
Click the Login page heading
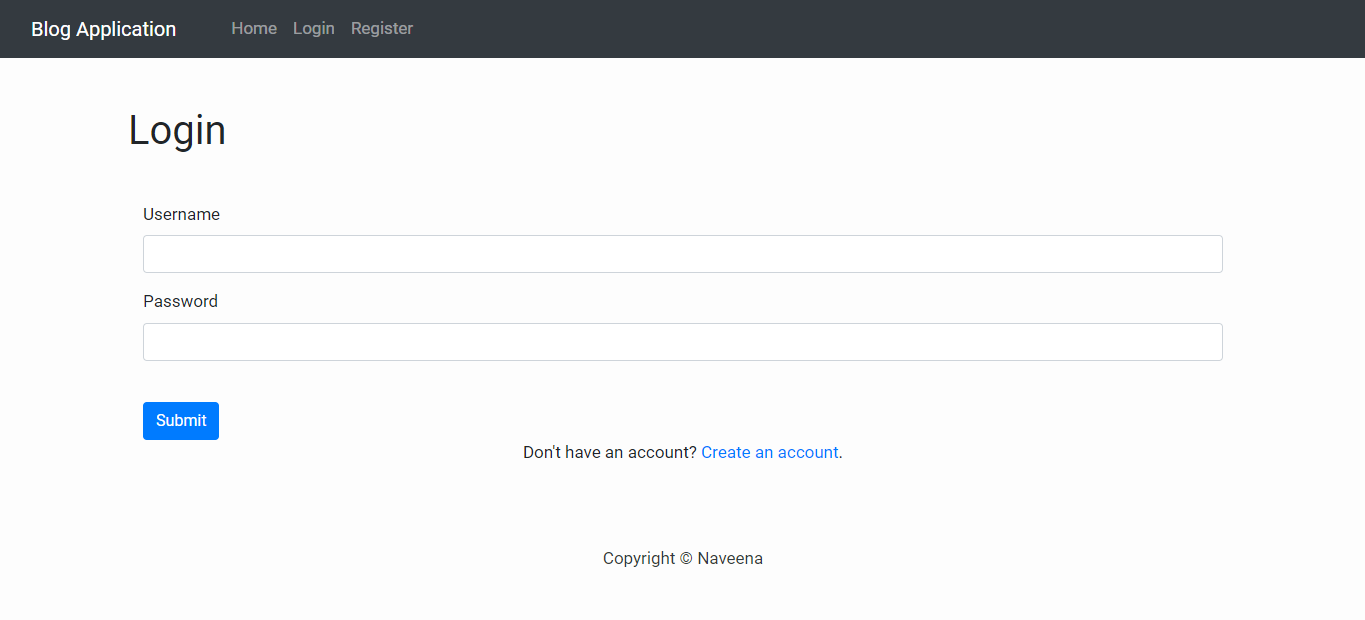(x=176, y=129)
